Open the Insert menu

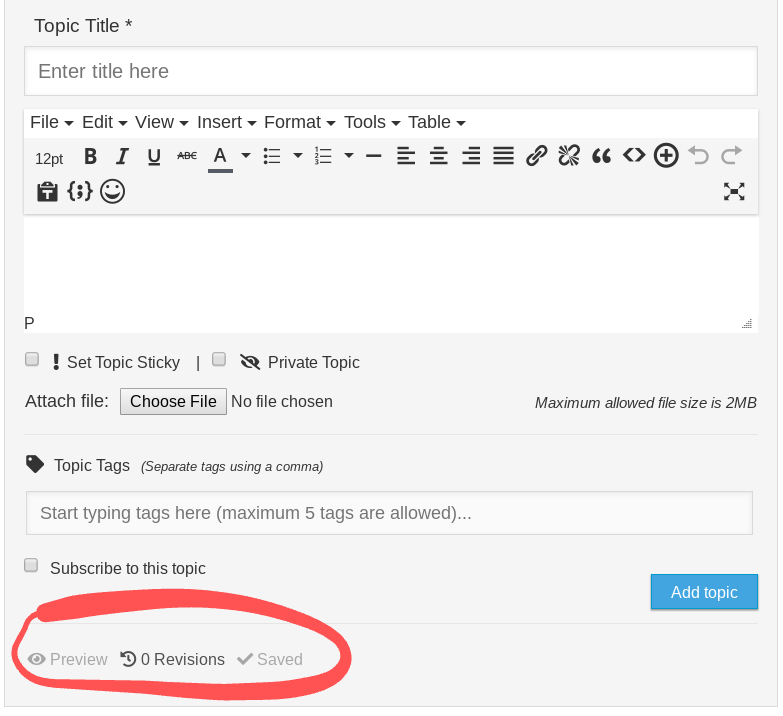(x=226, y=122)
